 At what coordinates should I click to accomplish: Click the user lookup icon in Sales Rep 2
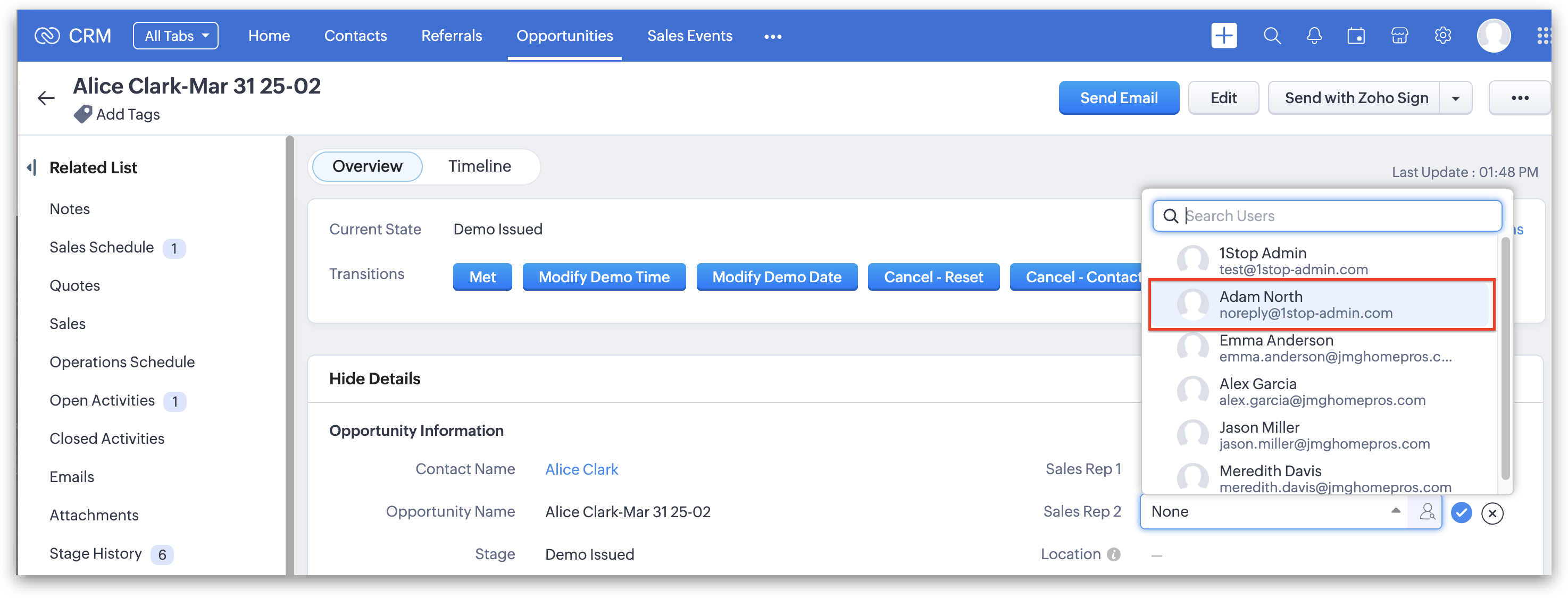pos(1427,512)
